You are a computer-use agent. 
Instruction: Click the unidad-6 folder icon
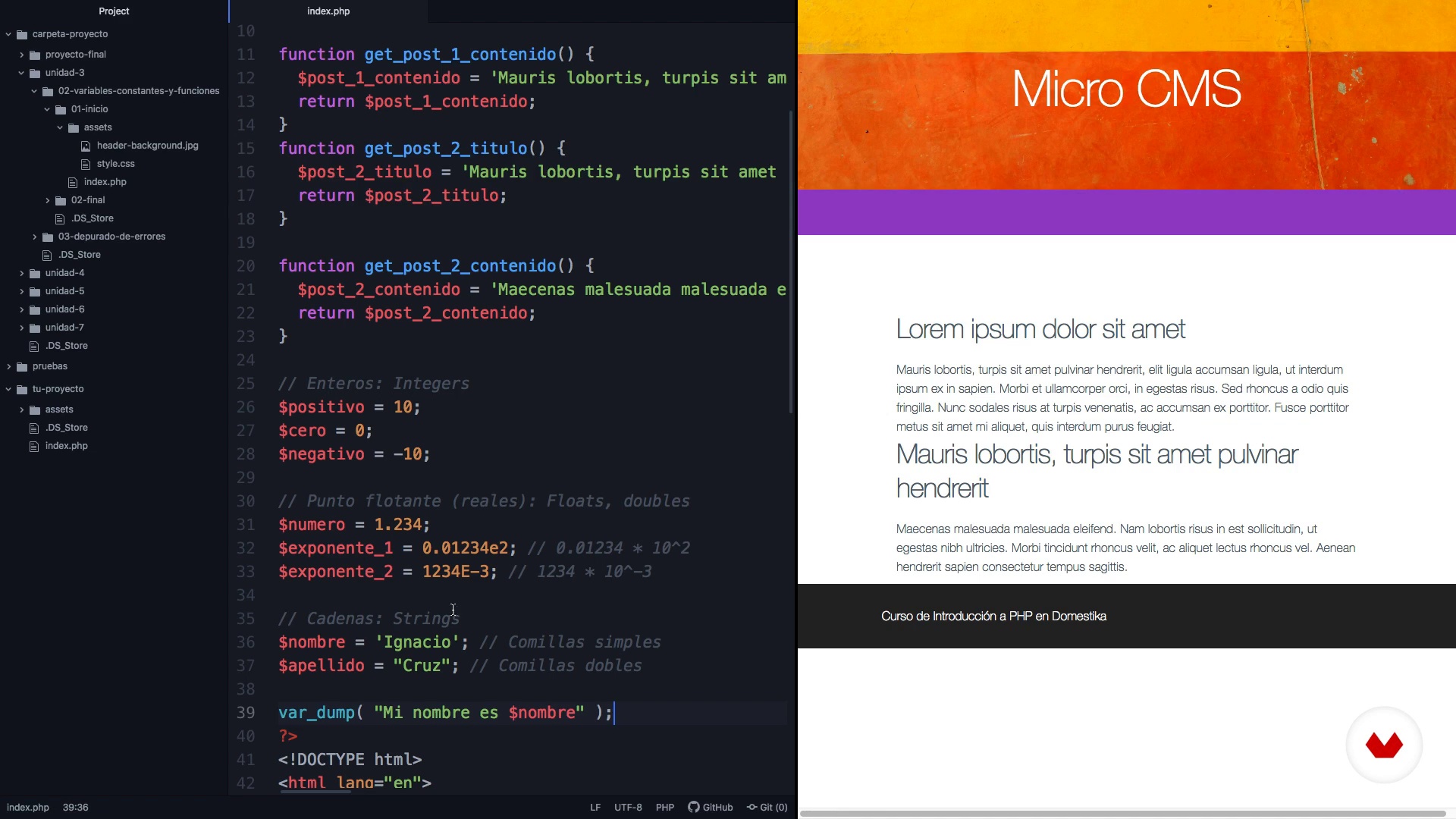35,309
